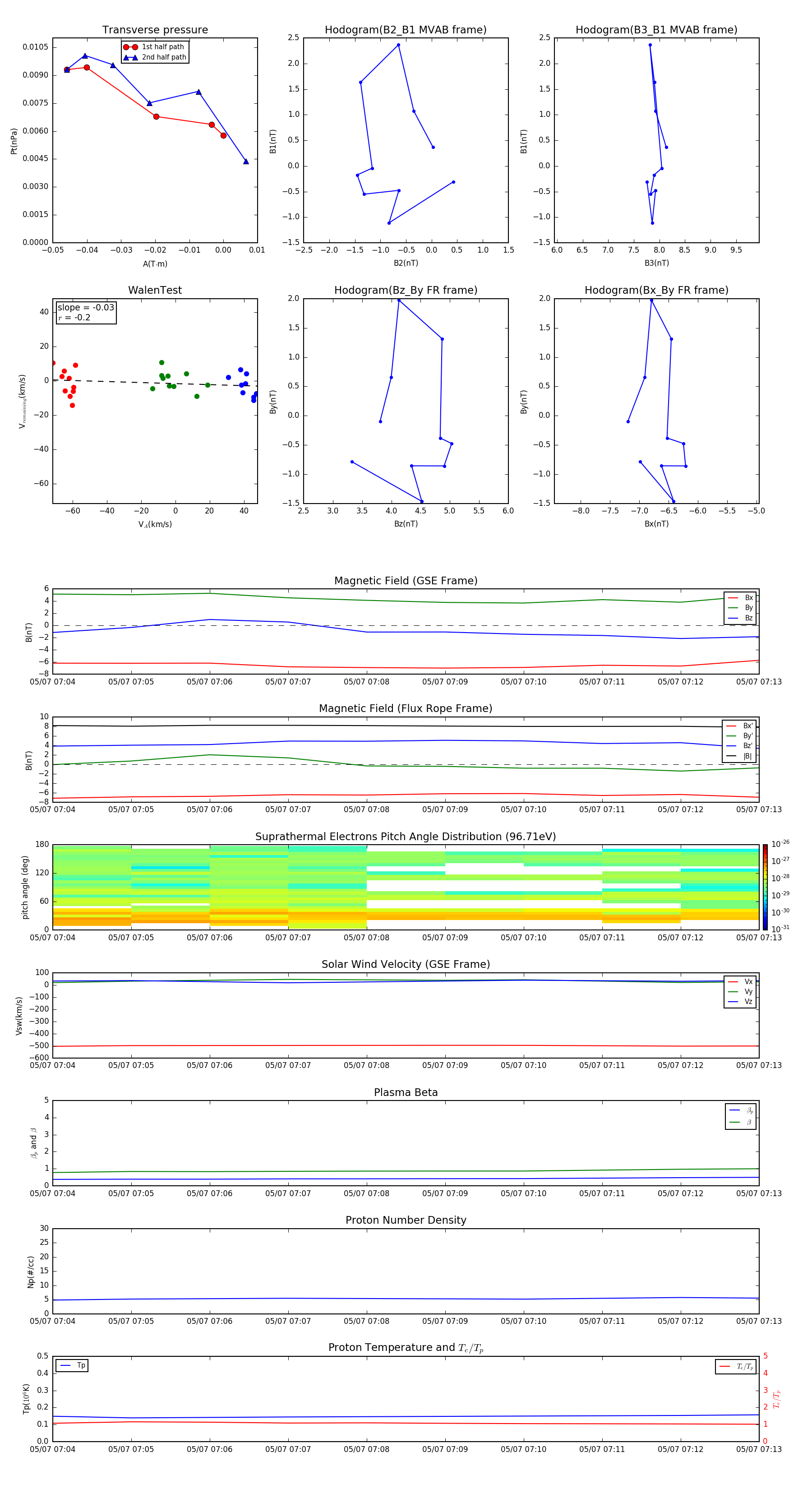Click the "Bx'" entry in Flux Rope legend
The width and height of the screenshot is (812, 1489).
pos(739,726)
